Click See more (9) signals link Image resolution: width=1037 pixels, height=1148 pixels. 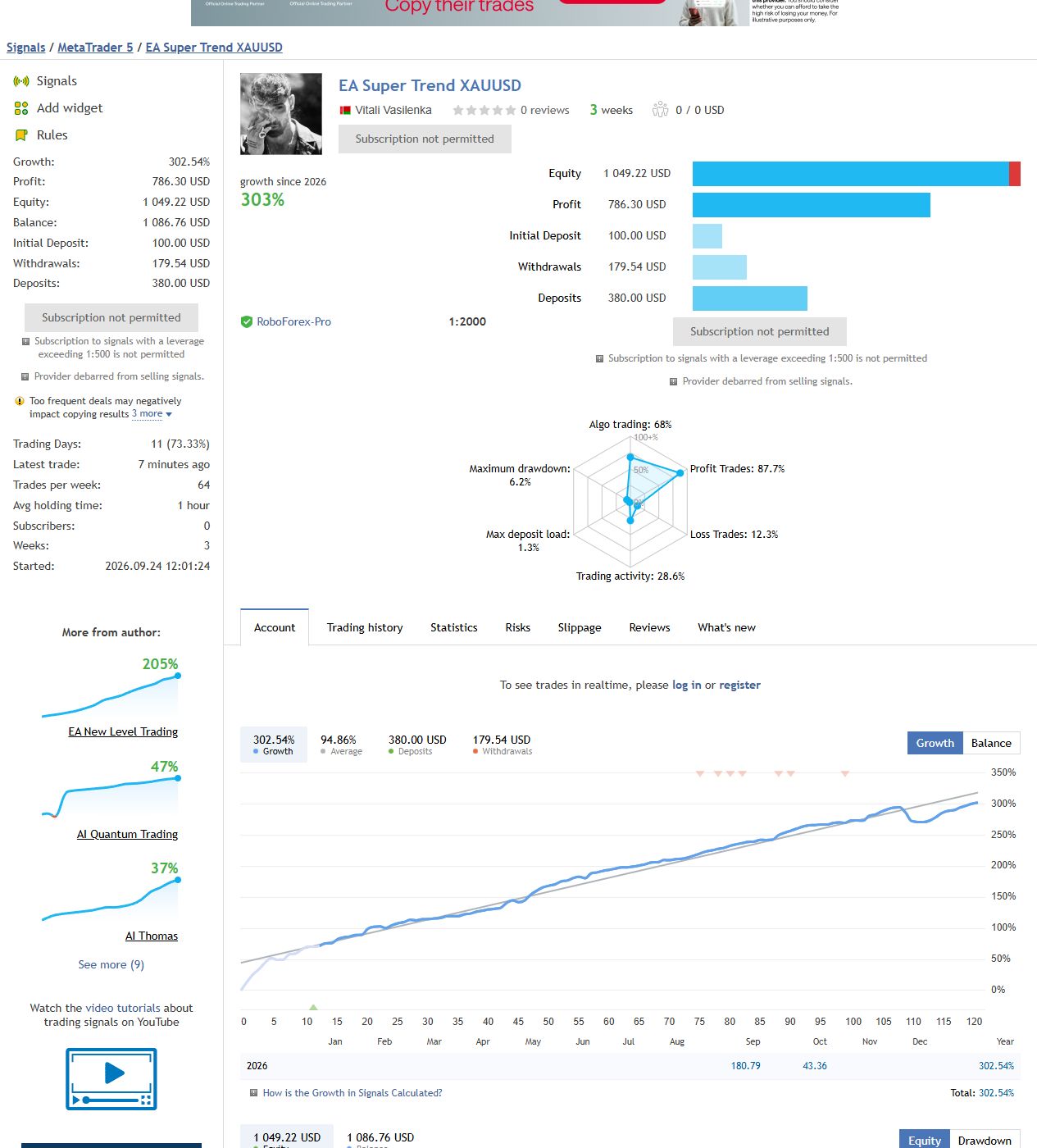111,964
